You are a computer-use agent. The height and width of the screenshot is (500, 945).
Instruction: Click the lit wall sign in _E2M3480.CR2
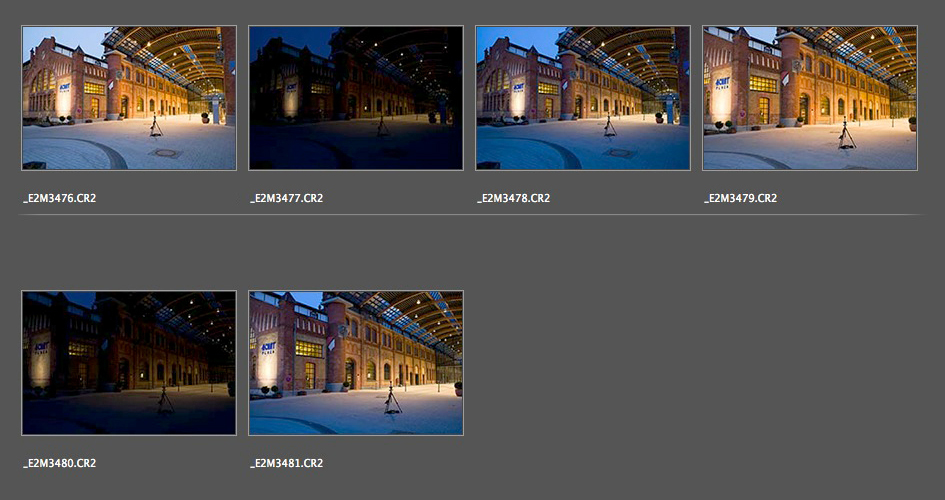coord(42,348)
